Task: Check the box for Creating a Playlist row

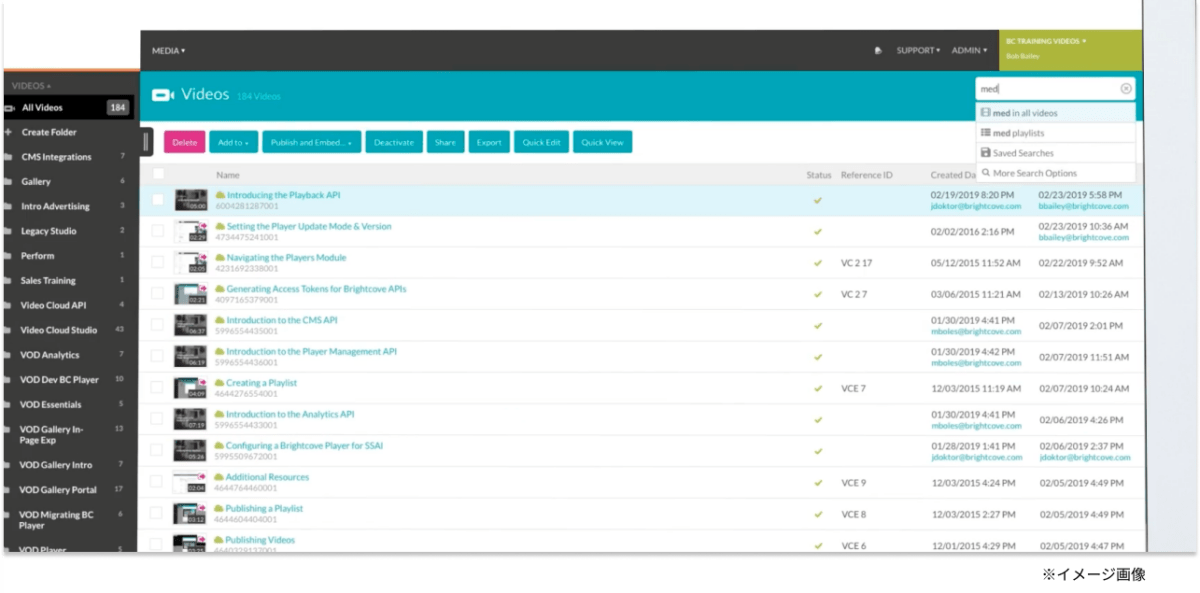Action: (x=158, y=388)
